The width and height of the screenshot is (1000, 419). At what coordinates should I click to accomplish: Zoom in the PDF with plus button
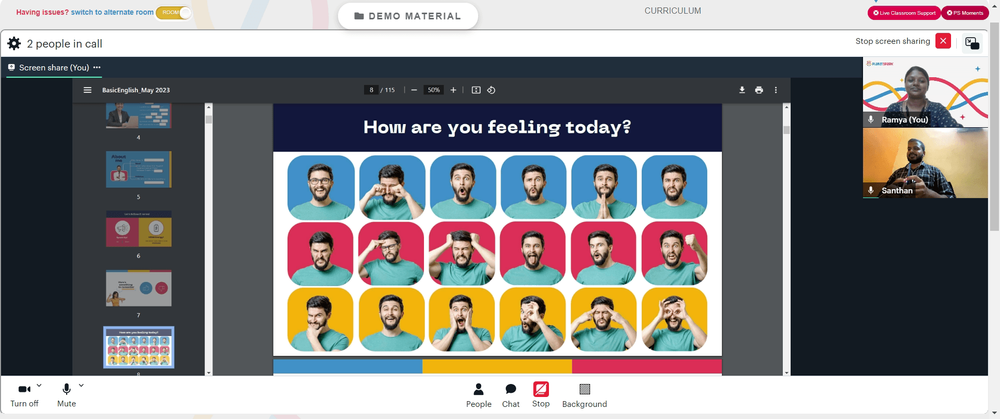point(453,90)
